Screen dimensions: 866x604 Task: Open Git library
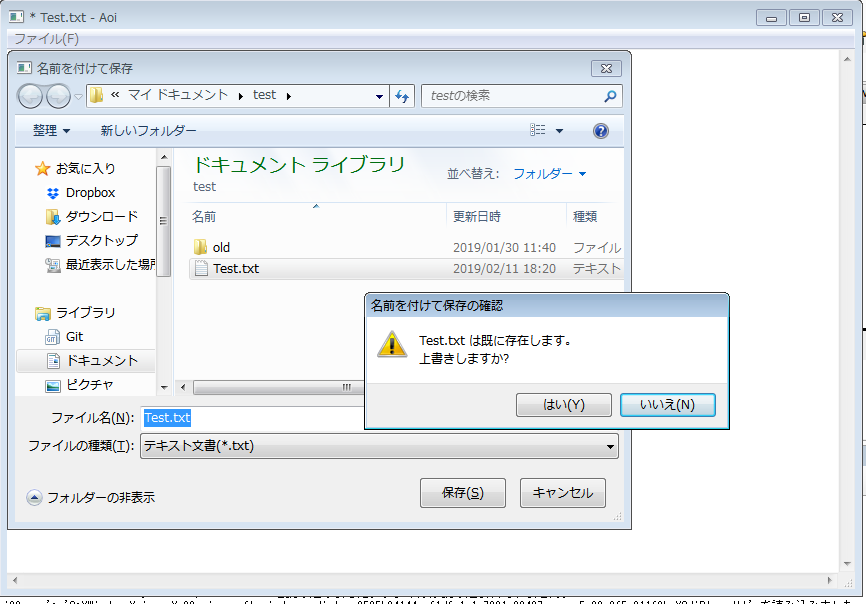[64, 337]
